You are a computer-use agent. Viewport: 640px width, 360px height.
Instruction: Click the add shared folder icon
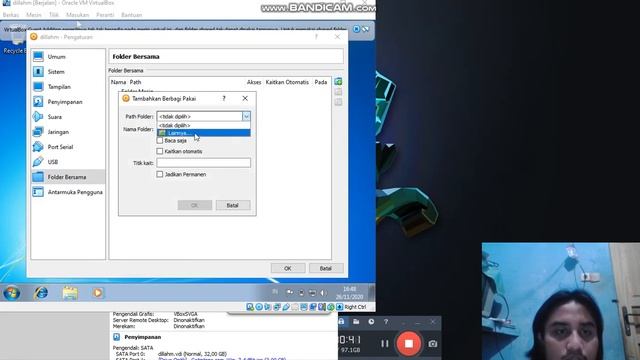pyautogui.click(x=338, y=82)
